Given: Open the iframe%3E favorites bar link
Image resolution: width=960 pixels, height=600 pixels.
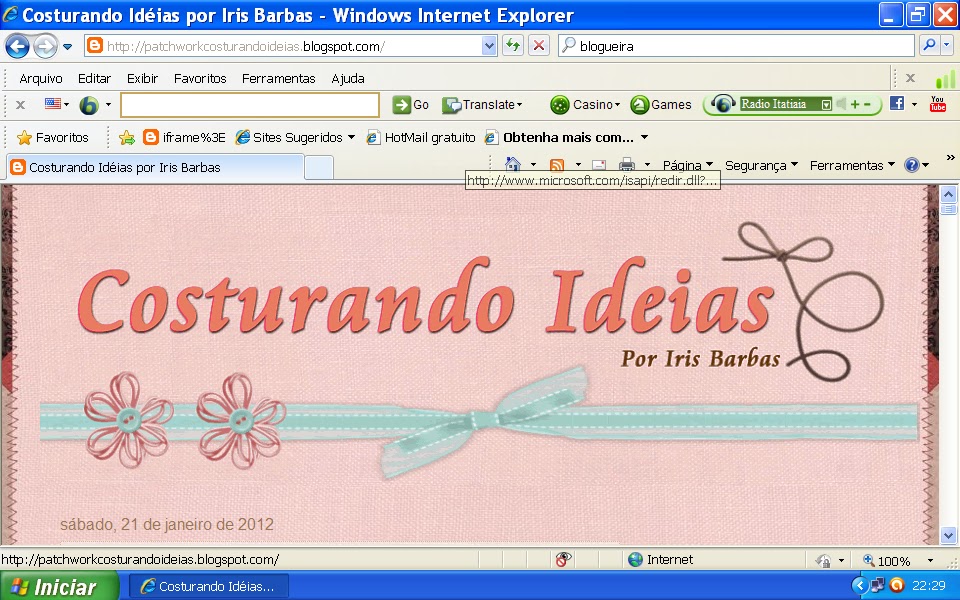Looking at the screenshot, I should (x=184, y=137).
